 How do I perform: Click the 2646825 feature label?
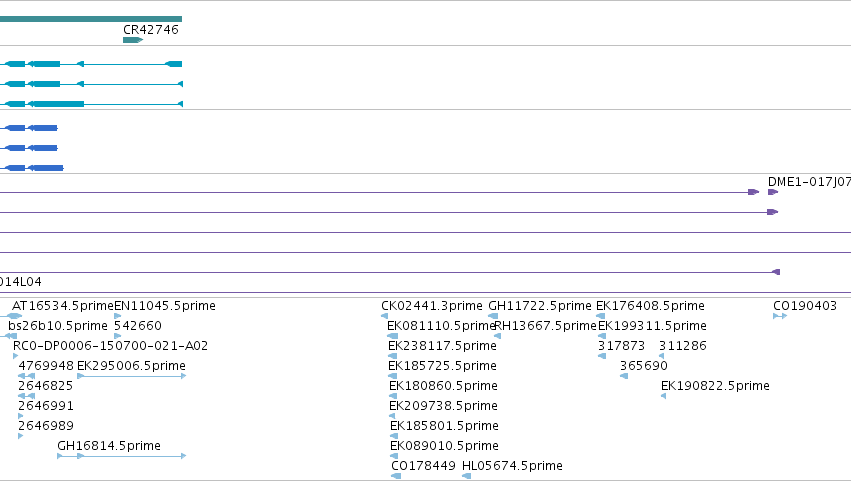point(46,386)
